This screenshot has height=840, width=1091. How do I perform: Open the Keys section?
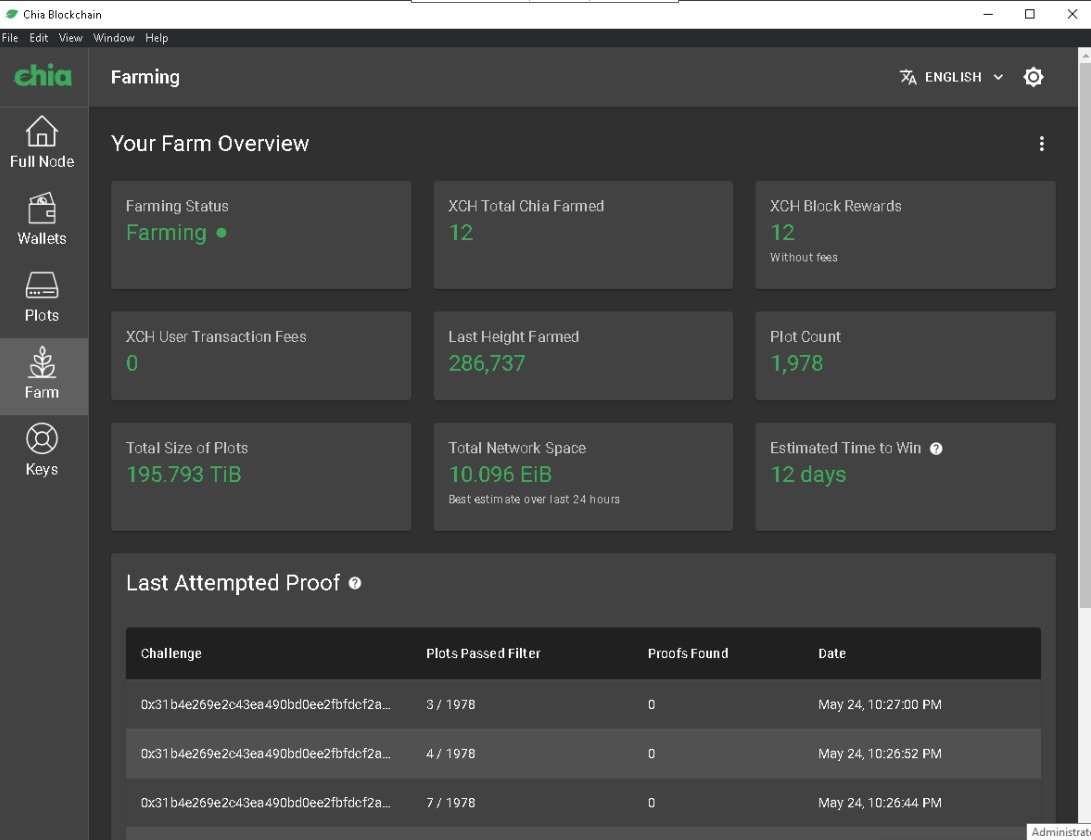[42, 450]
